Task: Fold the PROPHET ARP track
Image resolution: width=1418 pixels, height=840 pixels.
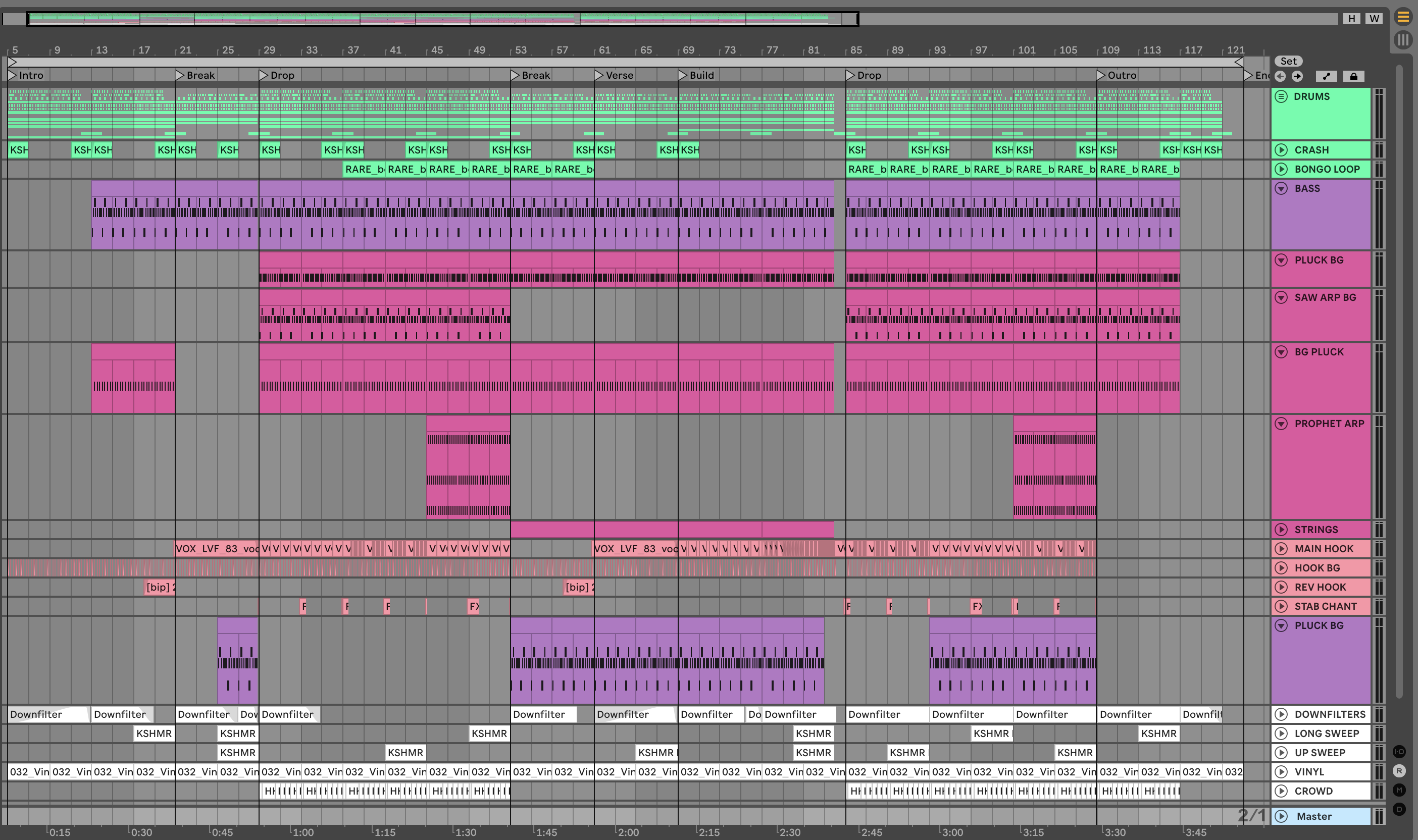Action: pos(1281,424)
